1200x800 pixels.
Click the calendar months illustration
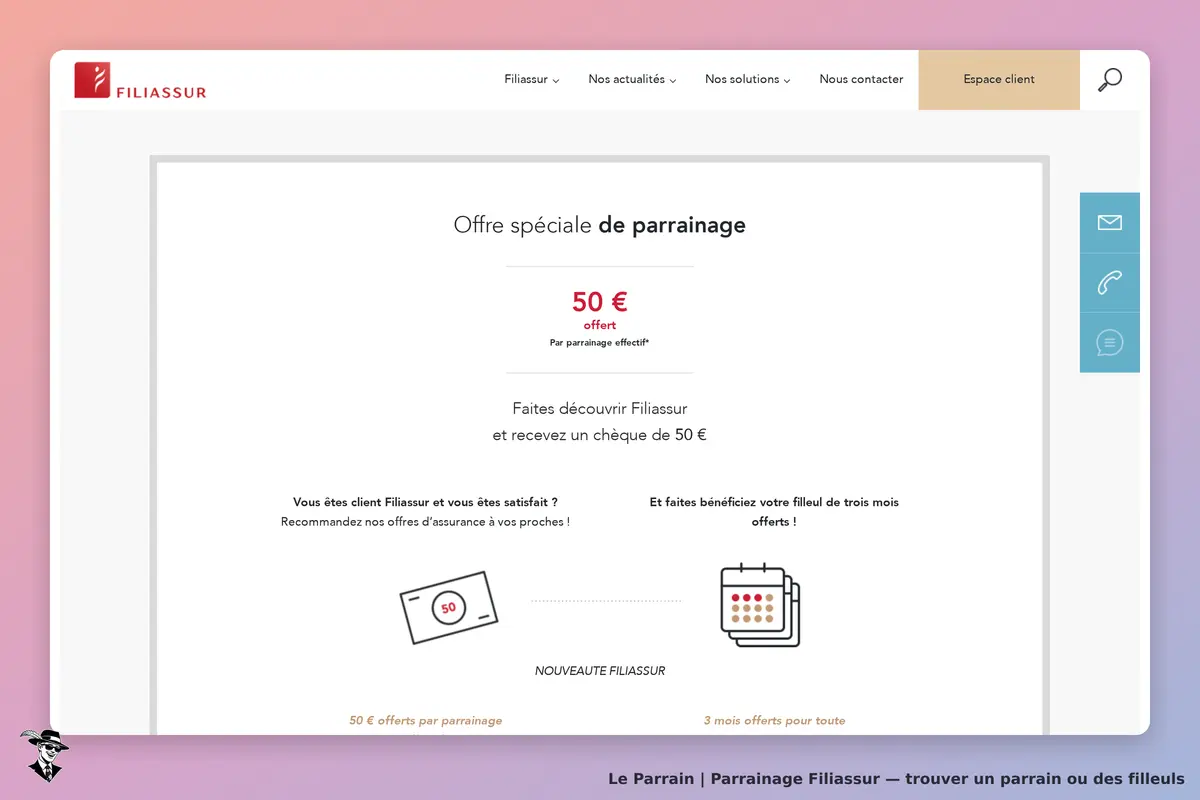(x=761, y=605)
